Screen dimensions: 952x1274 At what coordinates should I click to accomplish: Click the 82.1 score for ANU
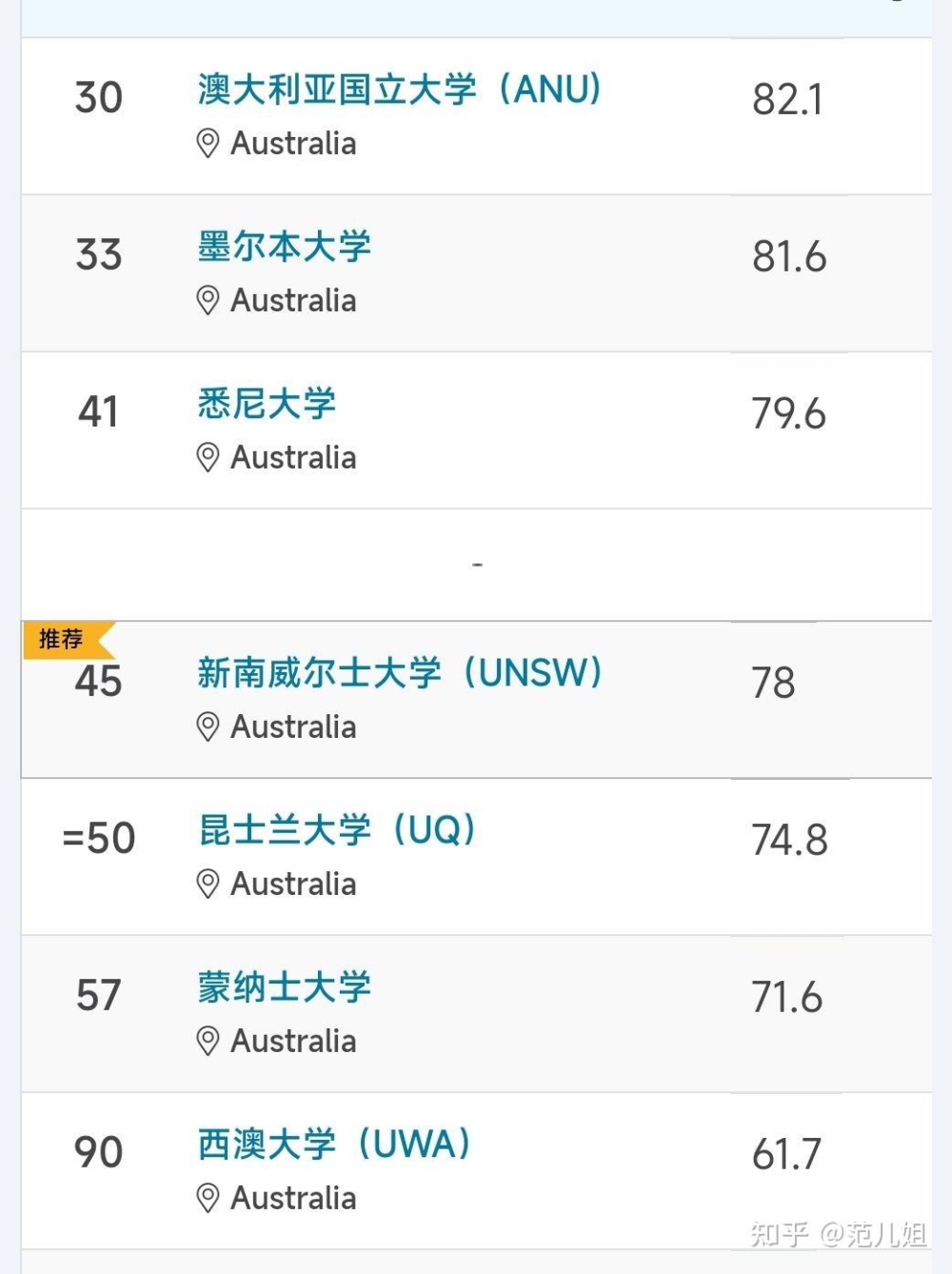pos(787,99)
